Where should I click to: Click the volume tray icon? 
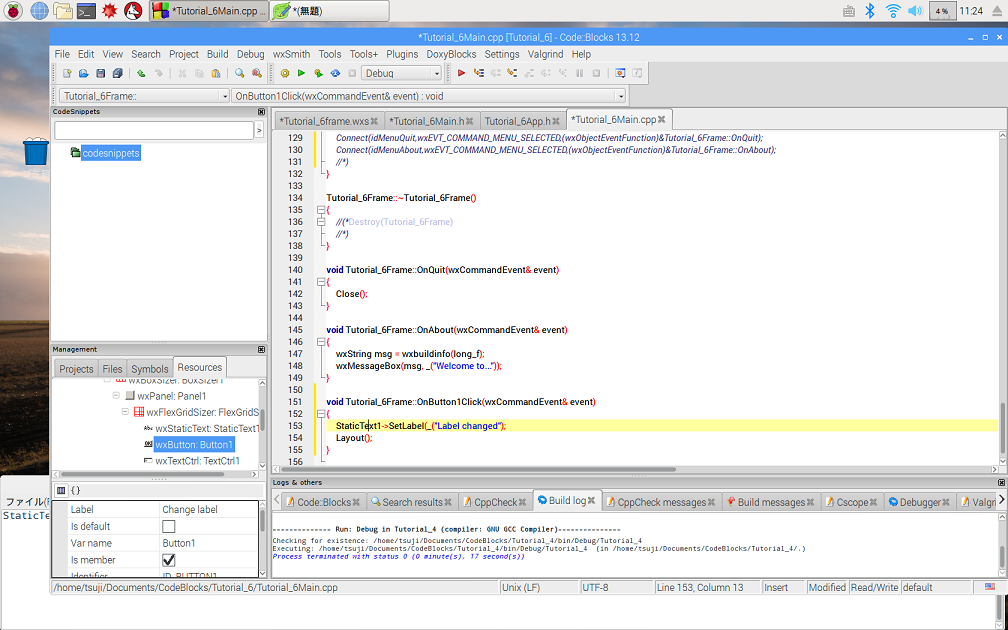click(915, 11)
